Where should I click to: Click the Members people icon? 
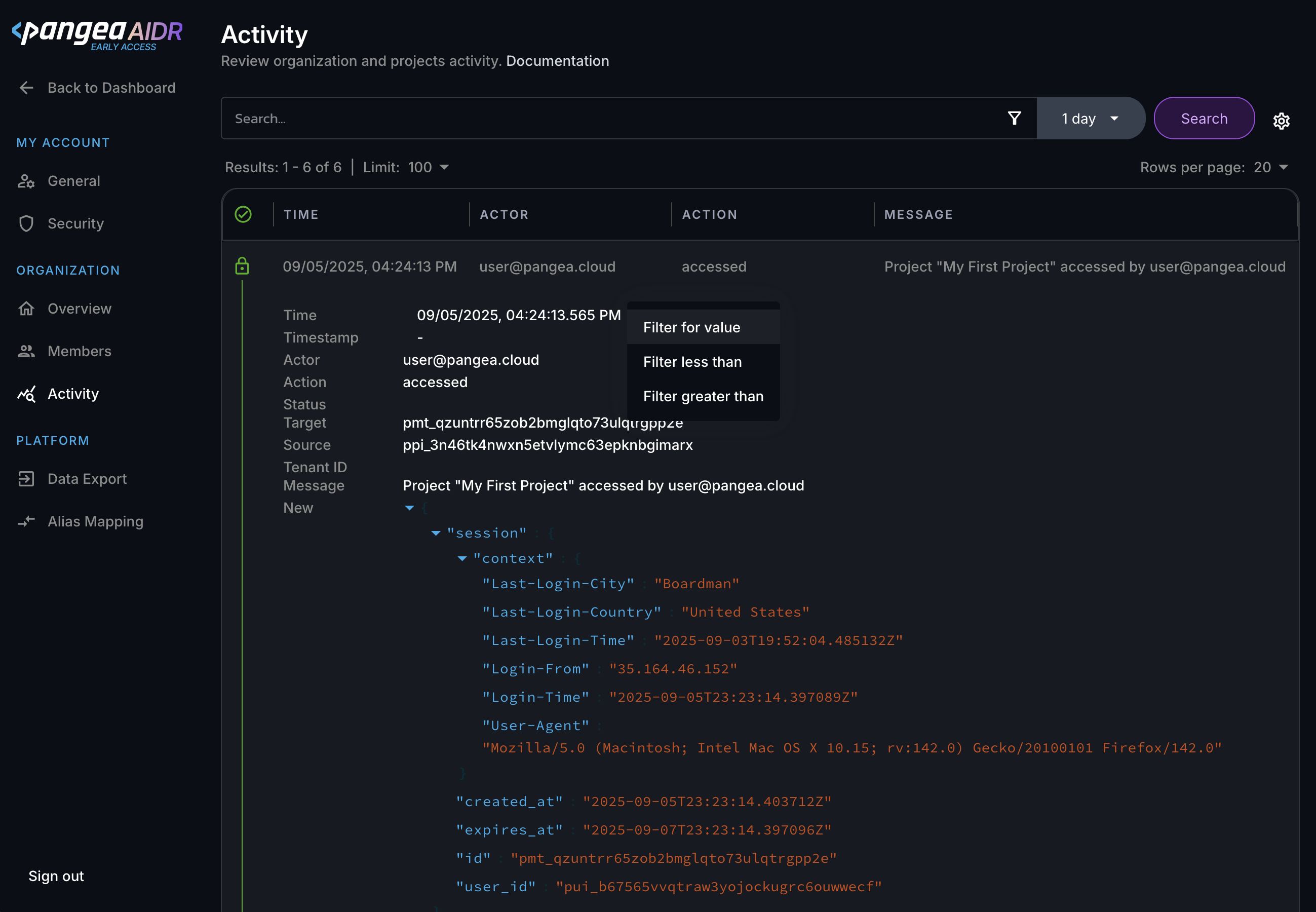pos(26,351)
